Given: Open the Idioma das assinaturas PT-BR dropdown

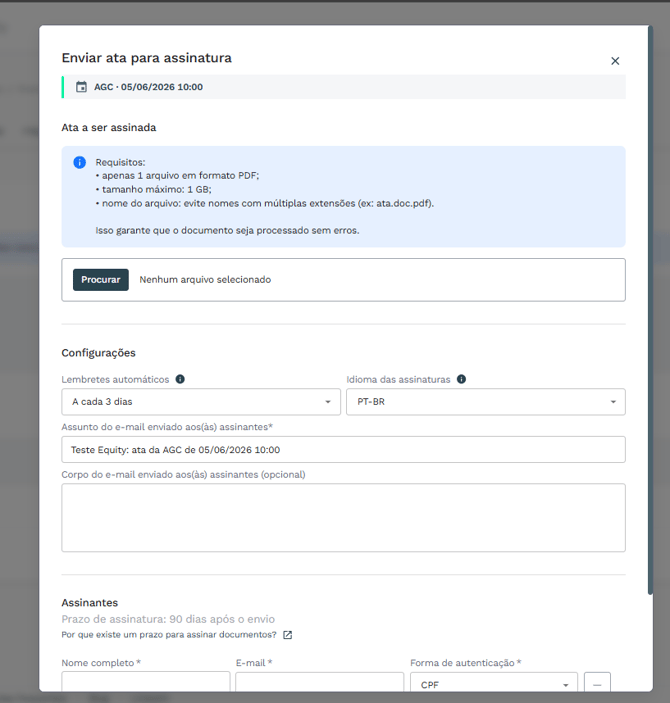Looking at the screenshot, I should 486,402.
